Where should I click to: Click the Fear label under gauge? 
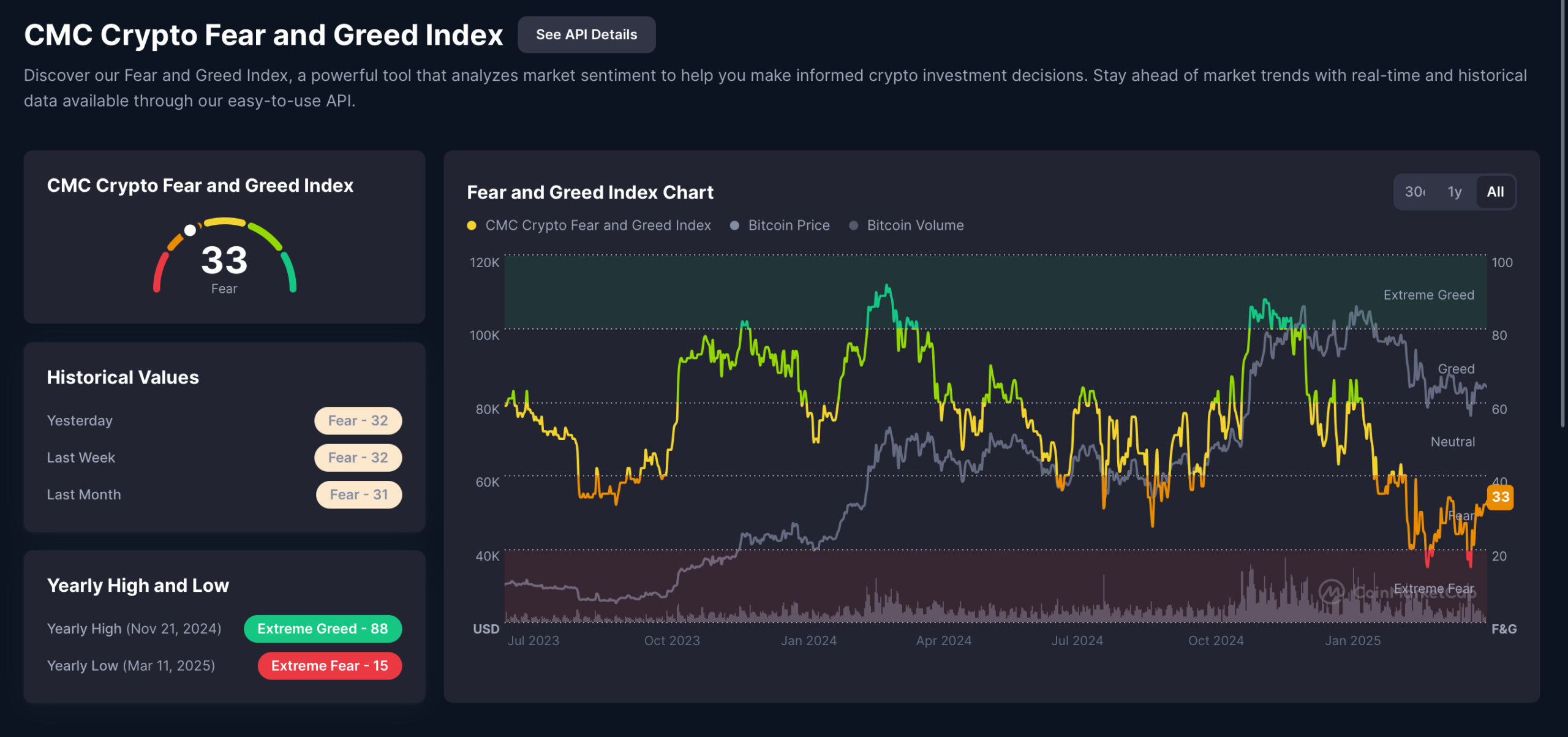pos(224,289)
